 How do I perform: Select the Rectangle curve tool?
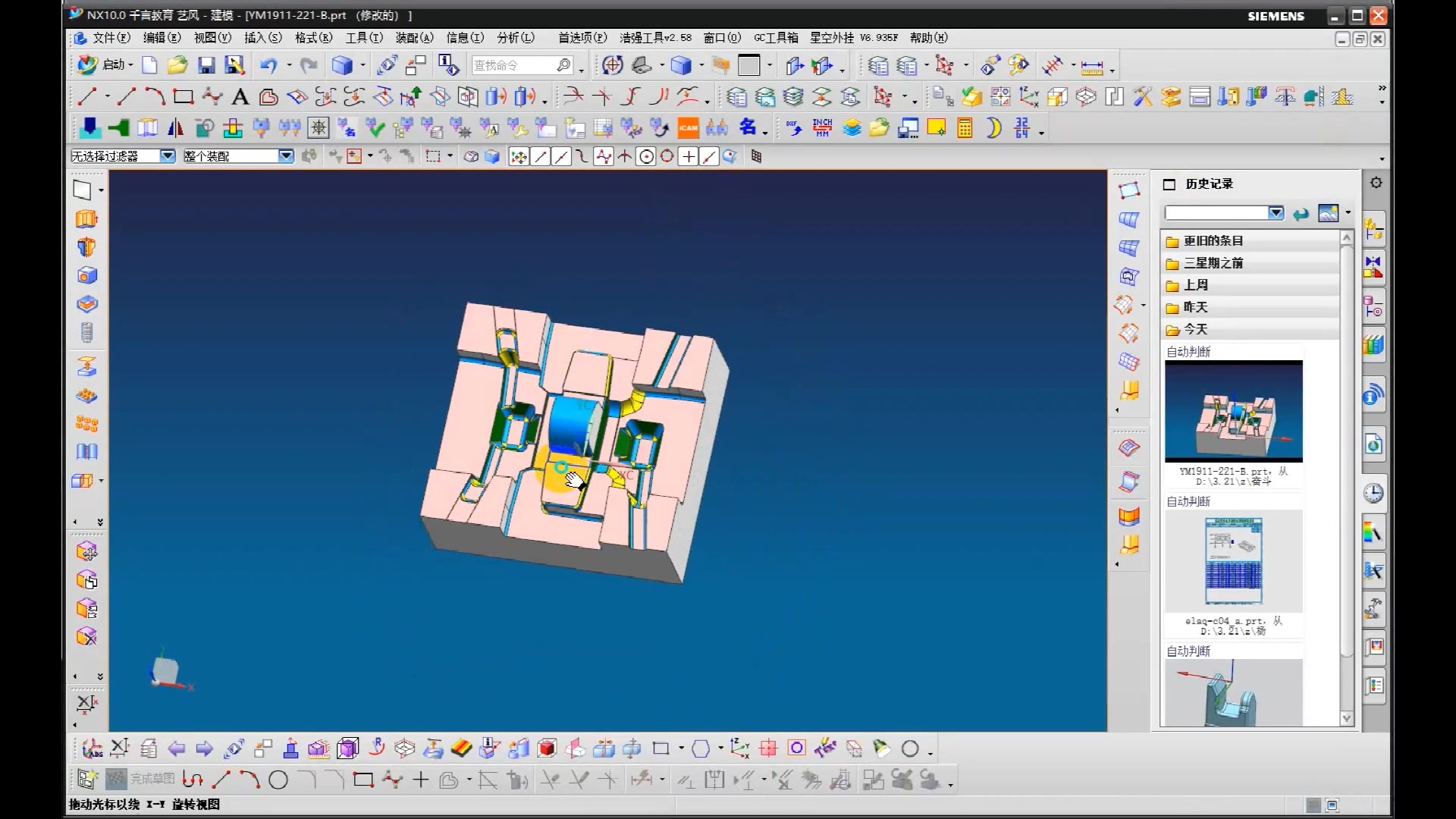point(183,97)
